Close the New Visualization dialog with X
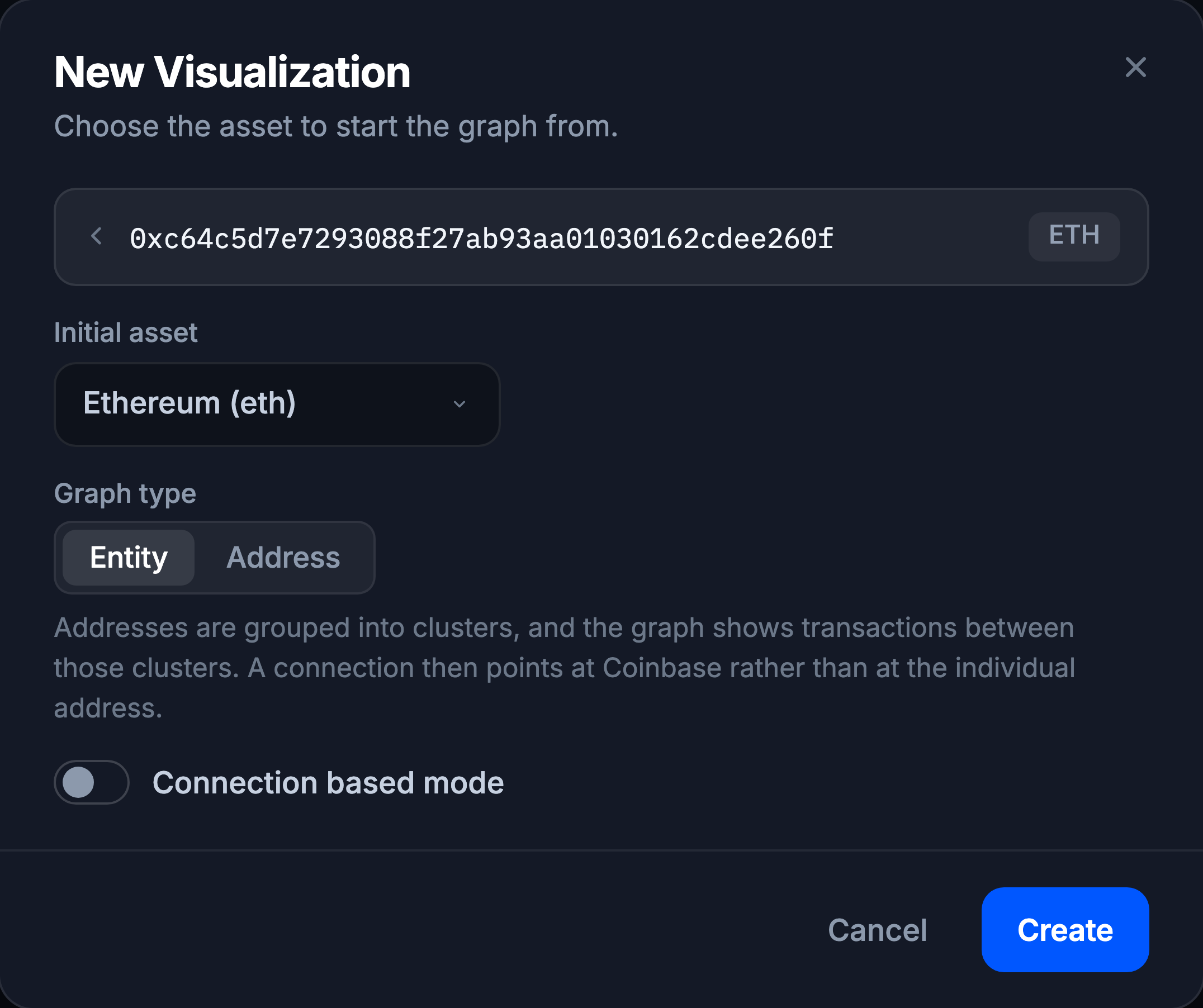Image resolution: width=1203 pixels, height=1008 pixels. 1135,68
